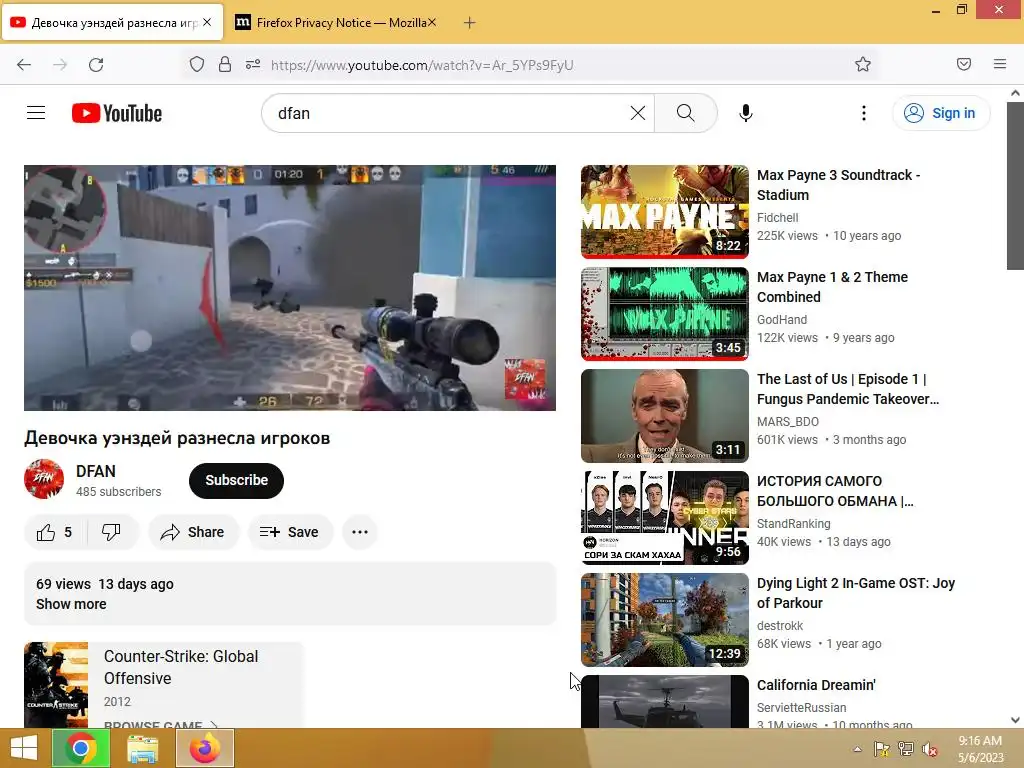Screen dimensions: 1024x768
Task: Click the Sign in button
Action: 941,113
